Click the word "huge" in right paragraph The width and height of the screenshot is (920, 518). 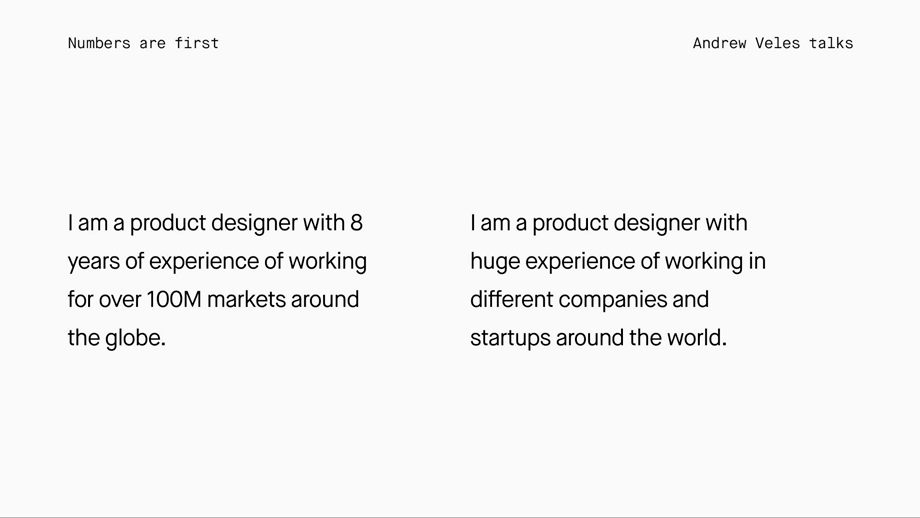coord(495,262)
